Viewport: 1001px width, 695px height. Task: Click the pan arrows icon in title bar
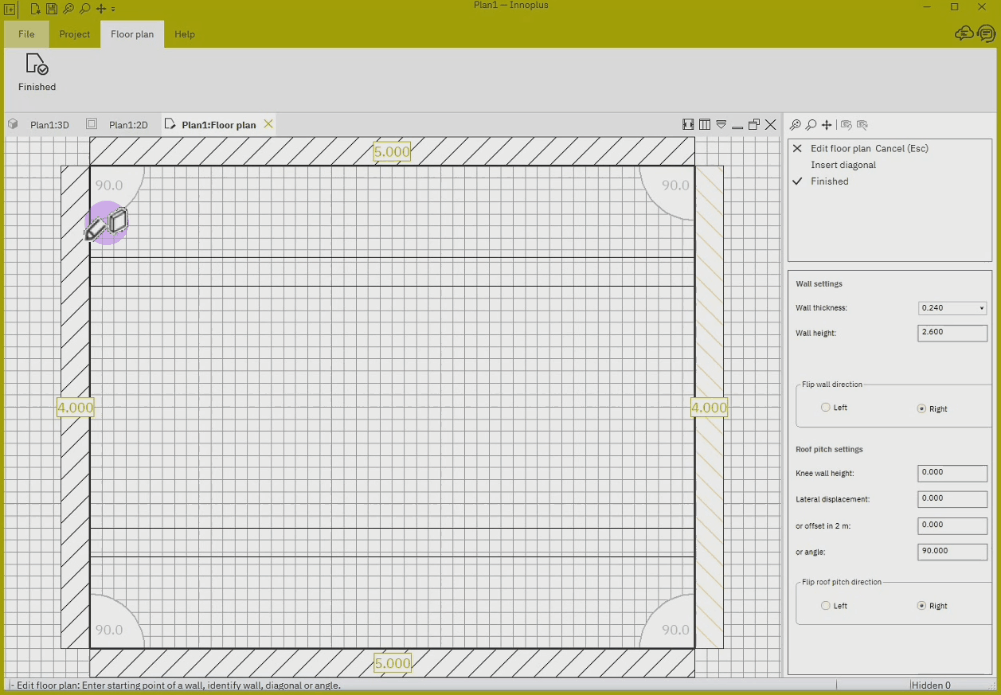101,8
